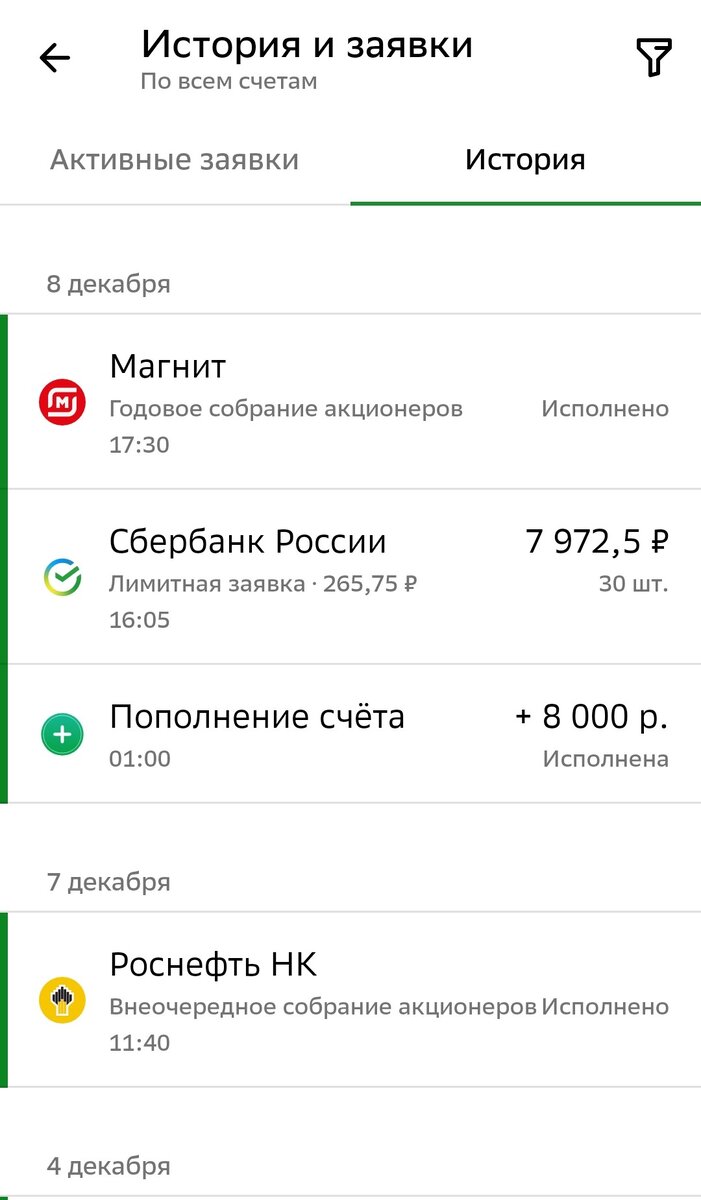
Task: Tap the 8 декабря date header
Action: click(x=110, y=283)
